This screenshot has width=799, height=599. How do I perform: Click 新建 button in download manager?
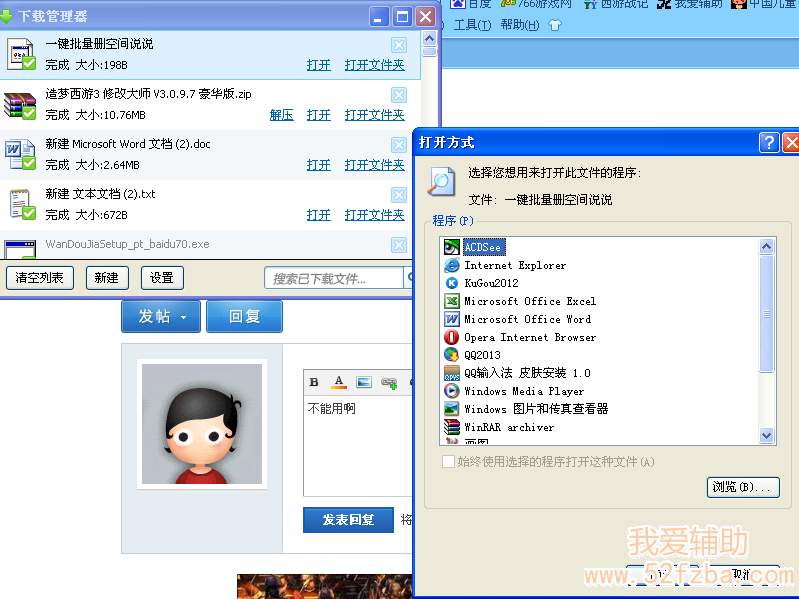[x=107, y=278]
